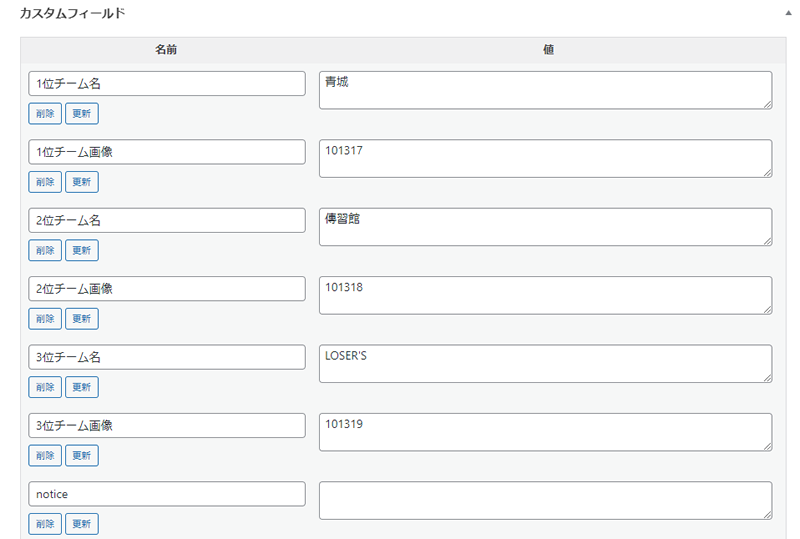Click 削除 button under notice field
The image size is (800, 539).
point(45,524)
